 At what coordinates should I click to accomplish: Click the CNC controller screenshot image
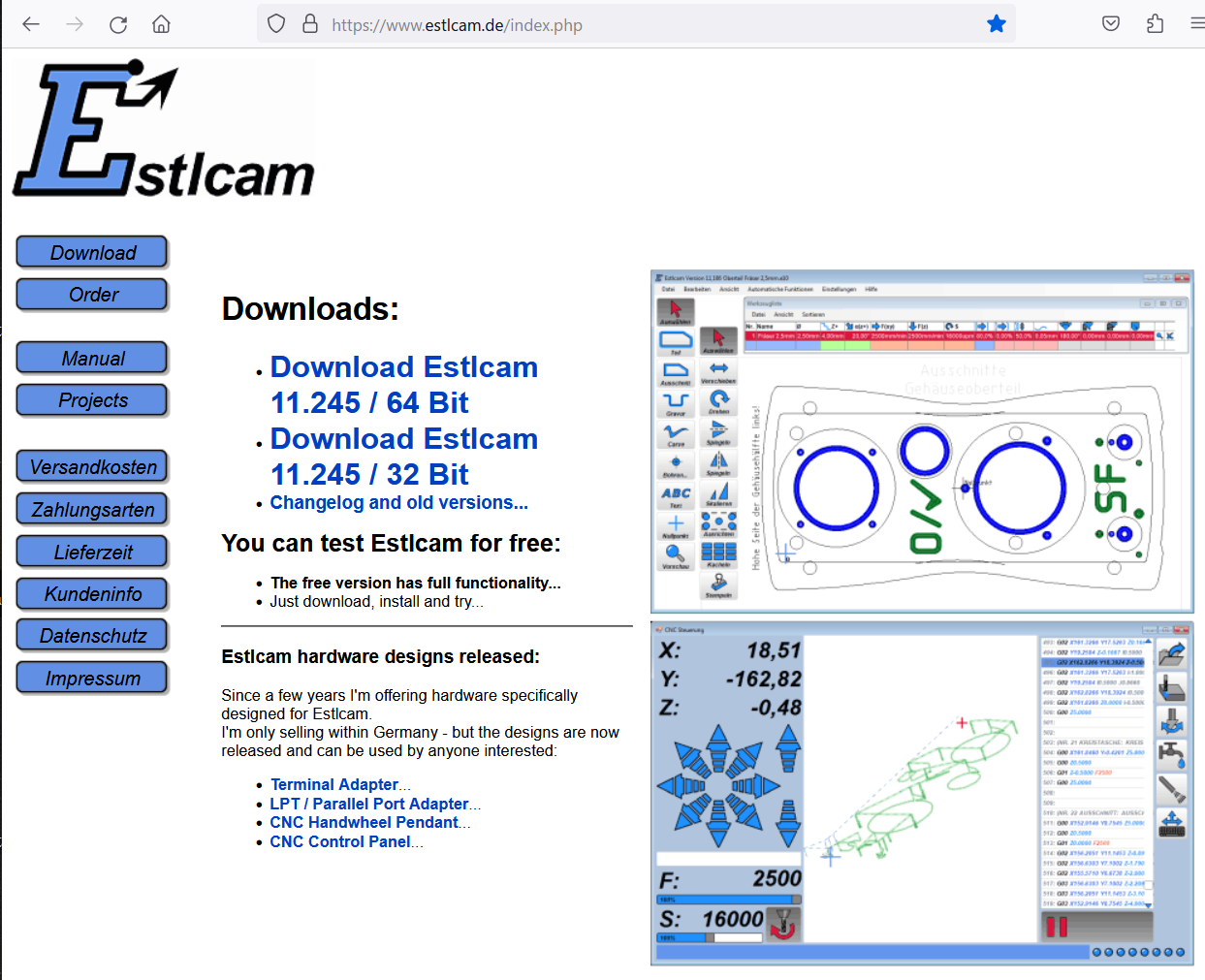[x=922, y=794]
